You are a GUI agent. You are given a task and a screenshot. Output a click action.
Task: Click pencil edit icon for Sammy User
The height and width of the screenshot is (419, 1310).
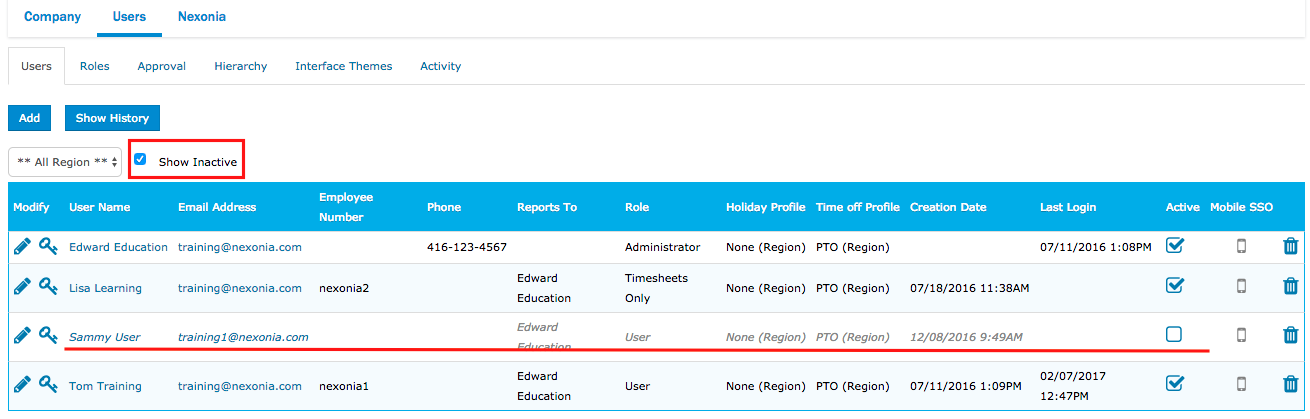pyautogui.click(x=22, y=335)
